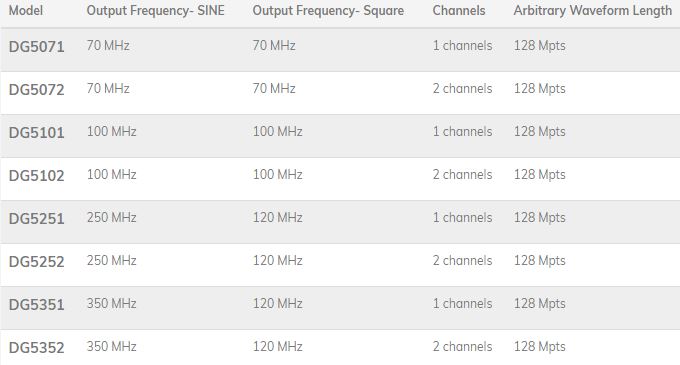This screenshot has width=680, height=365.
Task: Click the Output Frequency- SINE header
Action: point(156,11)
